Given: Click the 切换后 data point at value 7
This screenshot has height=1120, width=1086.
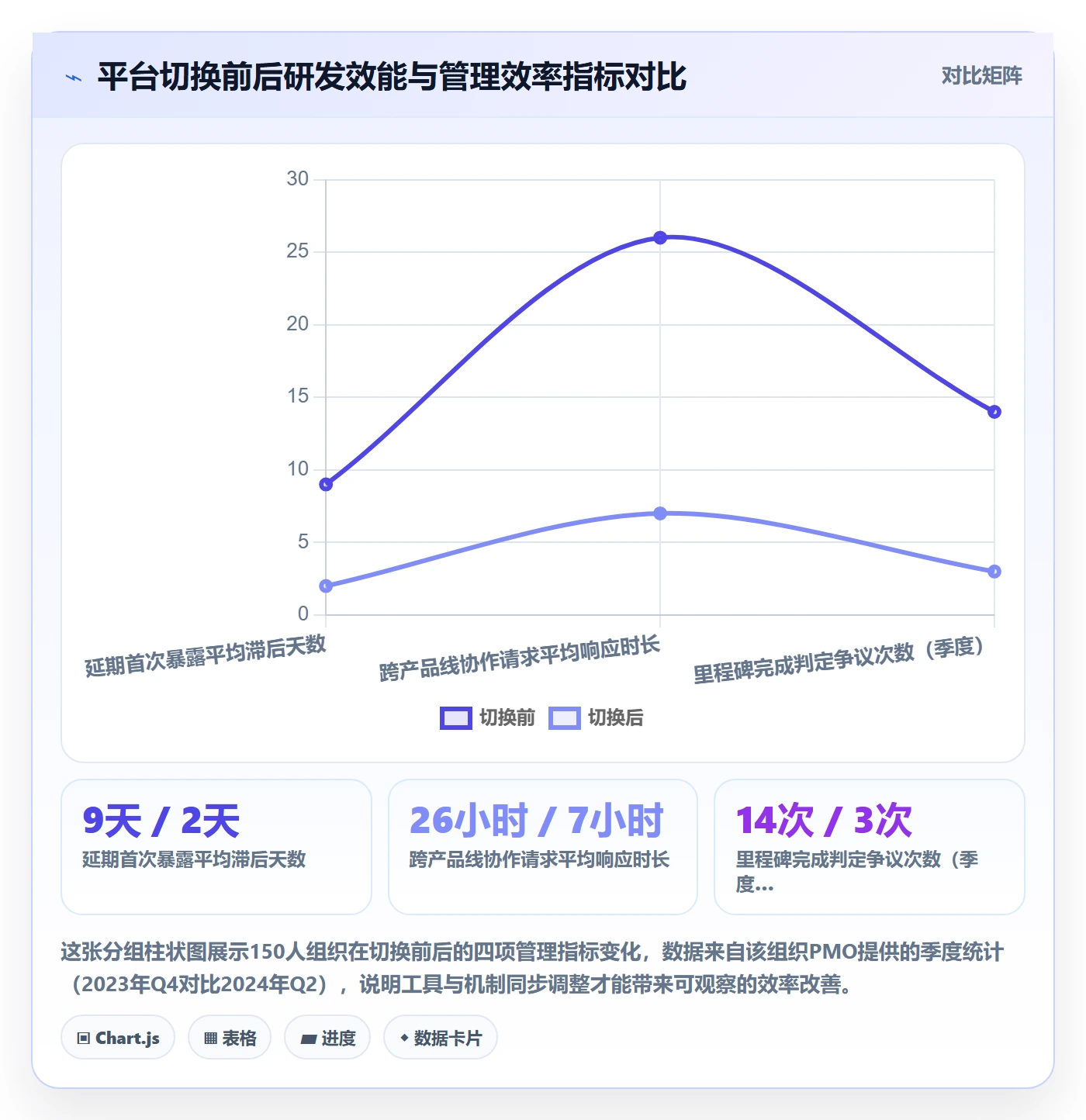Looking at the screenshot, I should click(660, 513).
